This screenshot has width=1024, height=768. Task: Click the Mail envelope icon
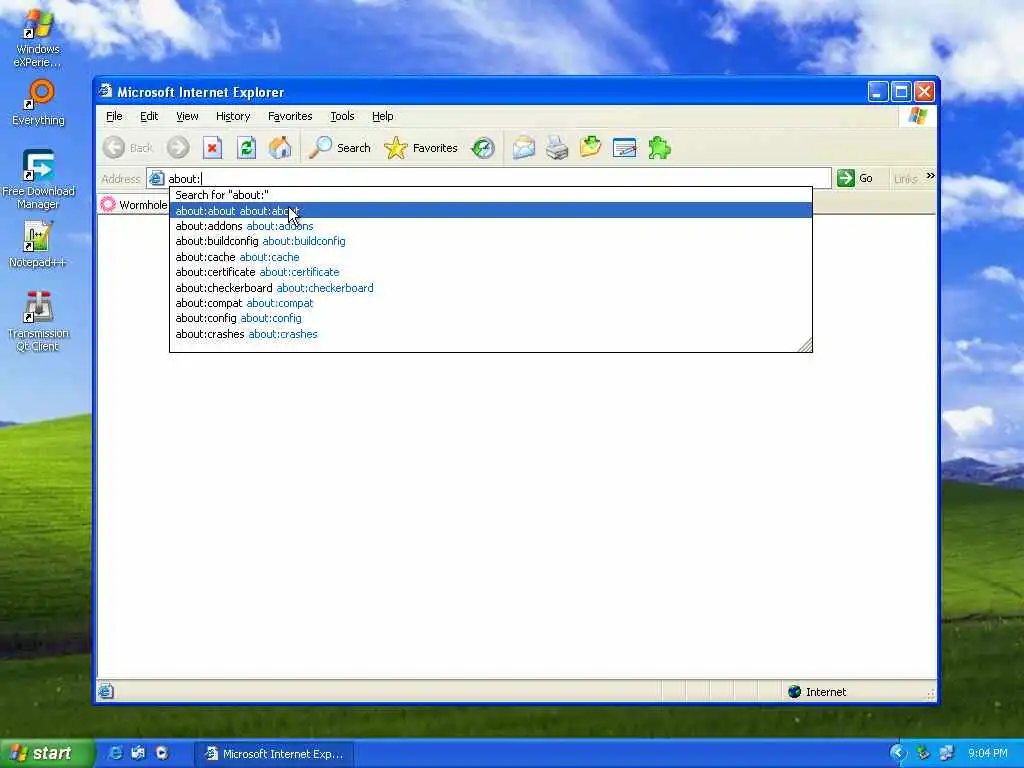[x=523, y=148]
